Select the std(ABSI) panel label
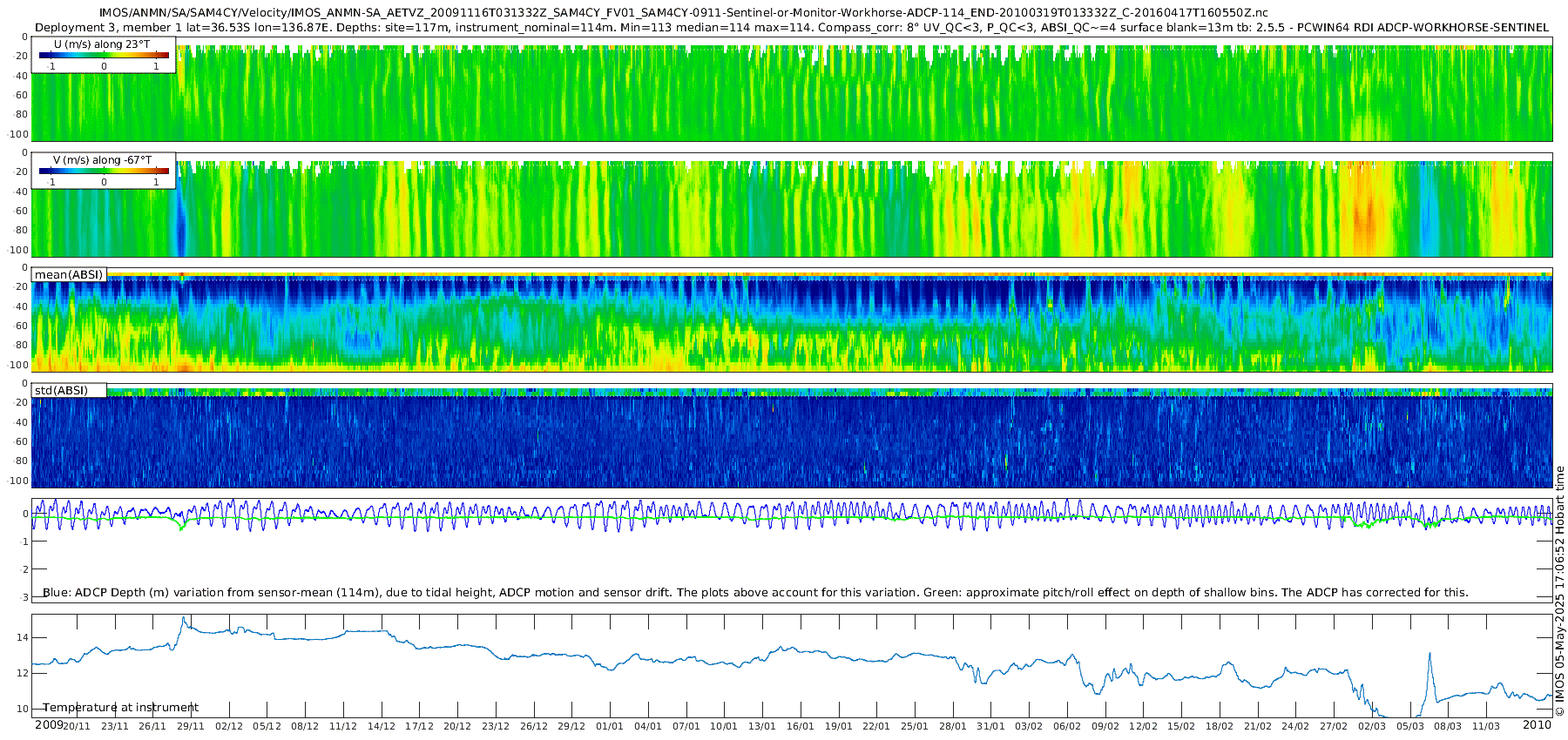The image size is (1568, 740). click(x=61, y=390)
